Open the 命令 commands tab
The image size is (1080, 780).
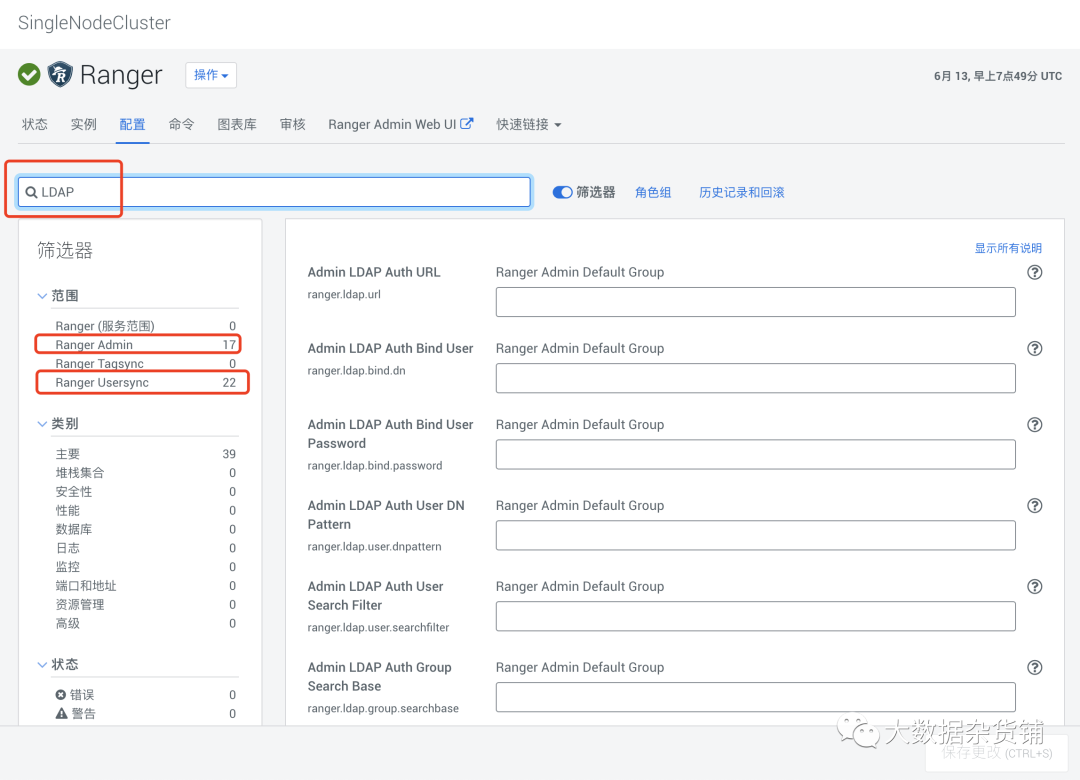pos(181,125)
